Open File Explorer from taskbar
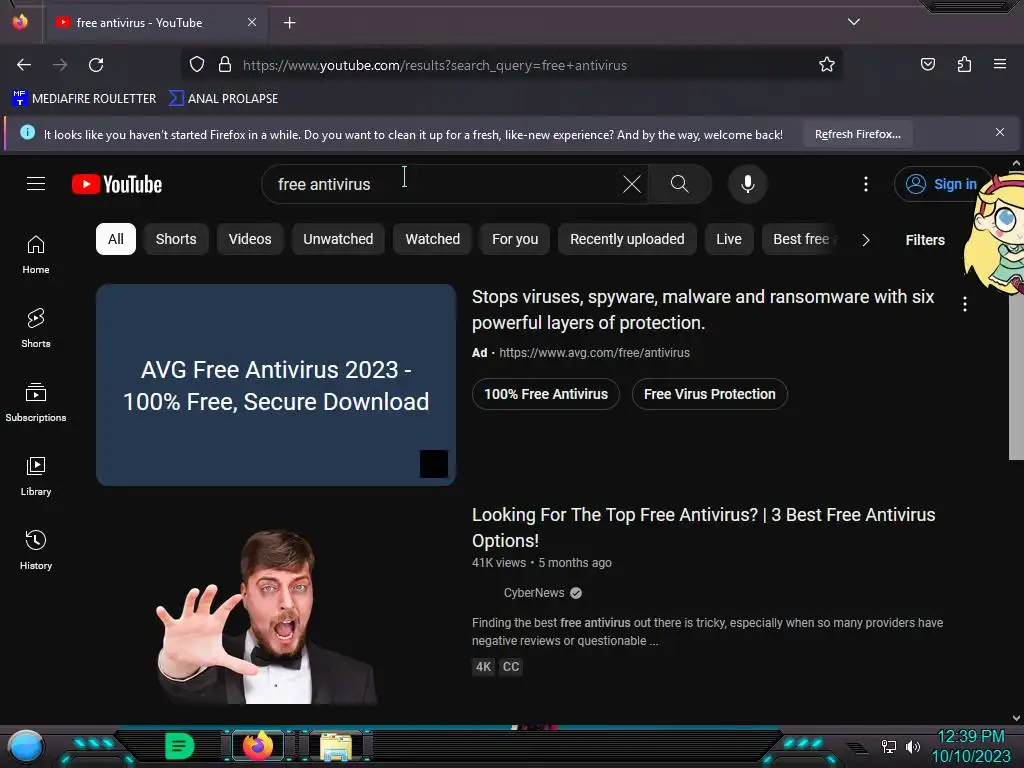Viewport: 1024px width, 768px height. (336, 746)
